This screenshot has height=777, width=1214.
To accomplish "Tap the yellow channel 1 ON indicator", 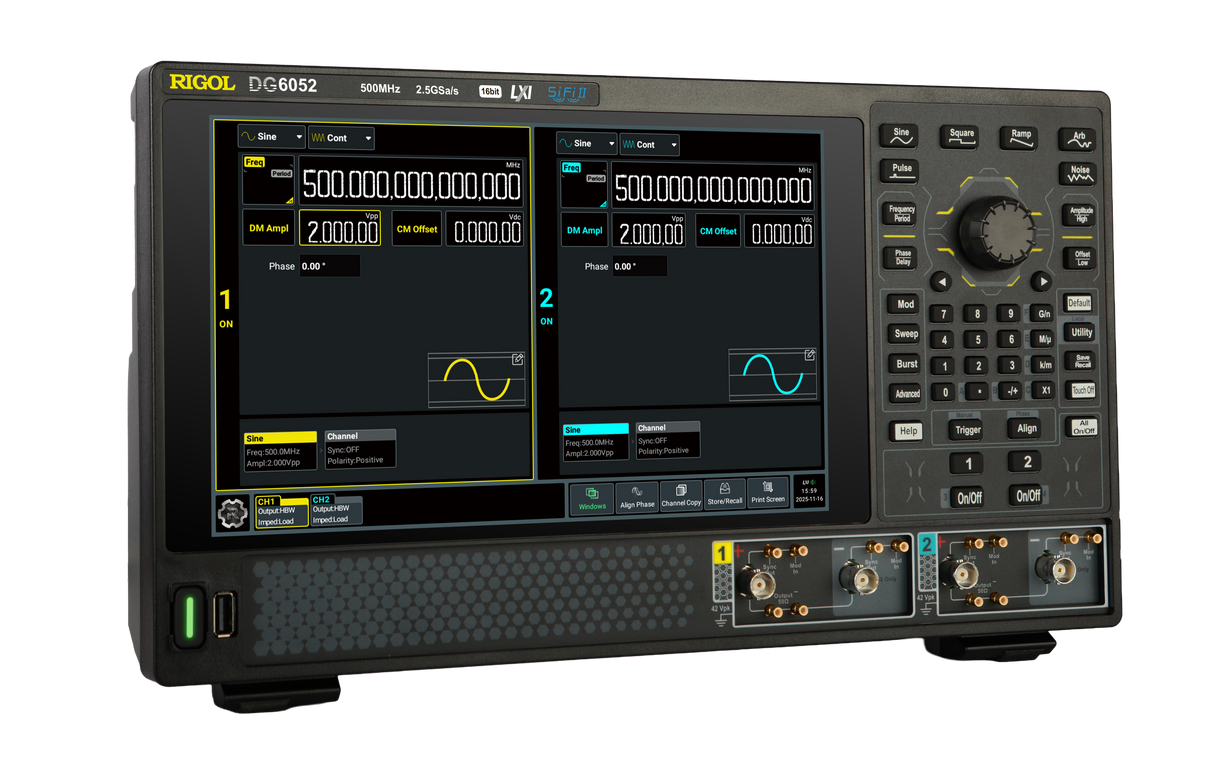I will (x=226, y=324).
